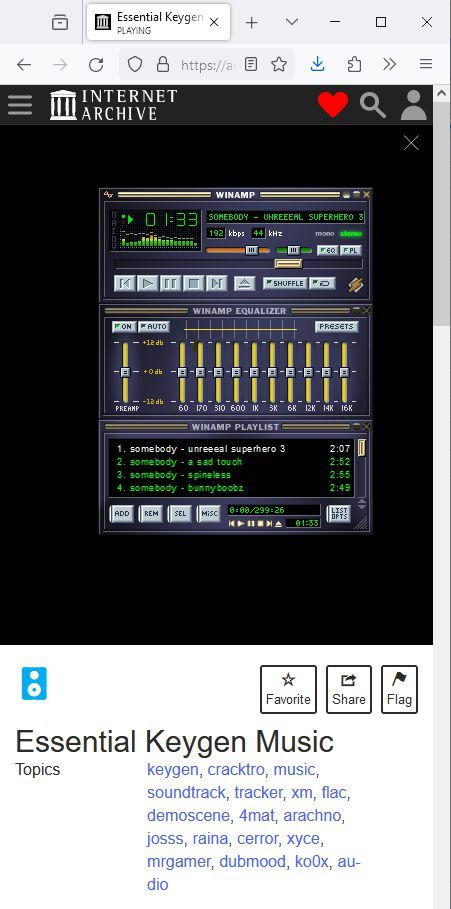The height and width of the screenshot is (909, 451).
Task: Select the Essential Keygen browser tab
Action: click(x=158, y=22)
